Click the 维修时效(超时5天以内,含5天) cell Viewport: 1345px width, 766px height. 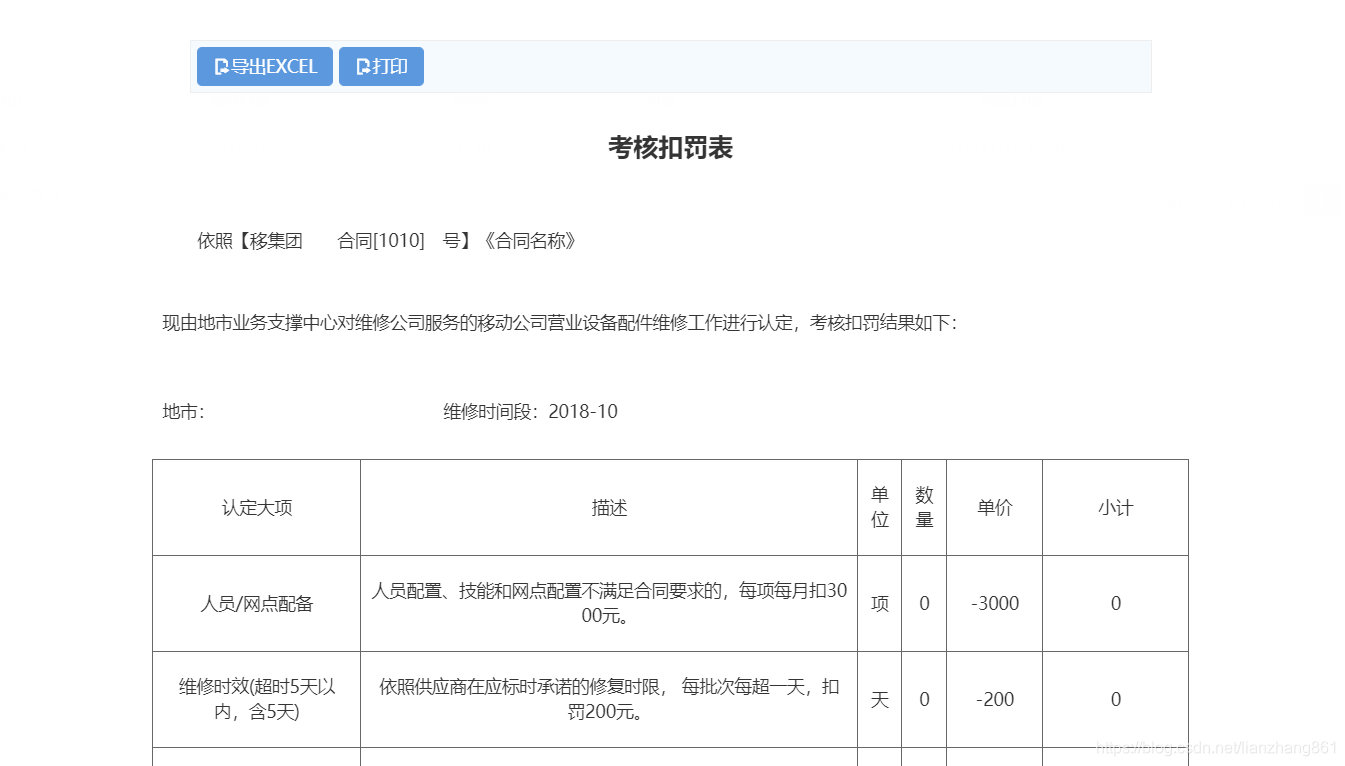click(257, 700)
